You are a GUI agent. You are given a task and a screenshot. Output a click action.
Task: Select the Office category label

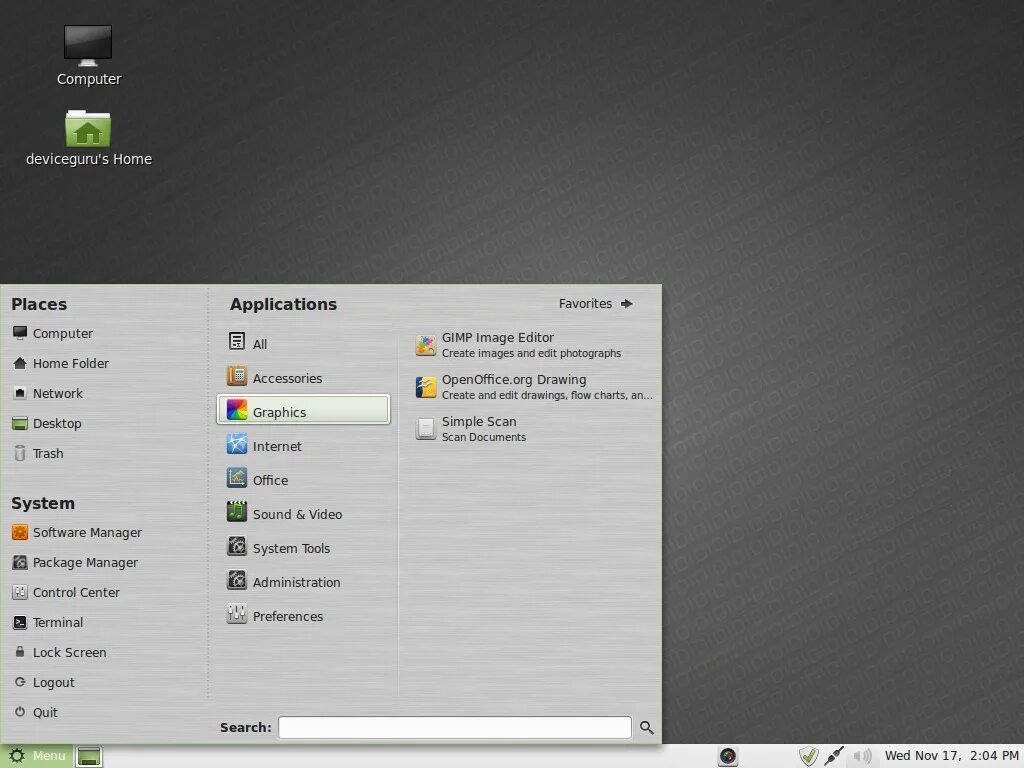[x=270, y=480]
